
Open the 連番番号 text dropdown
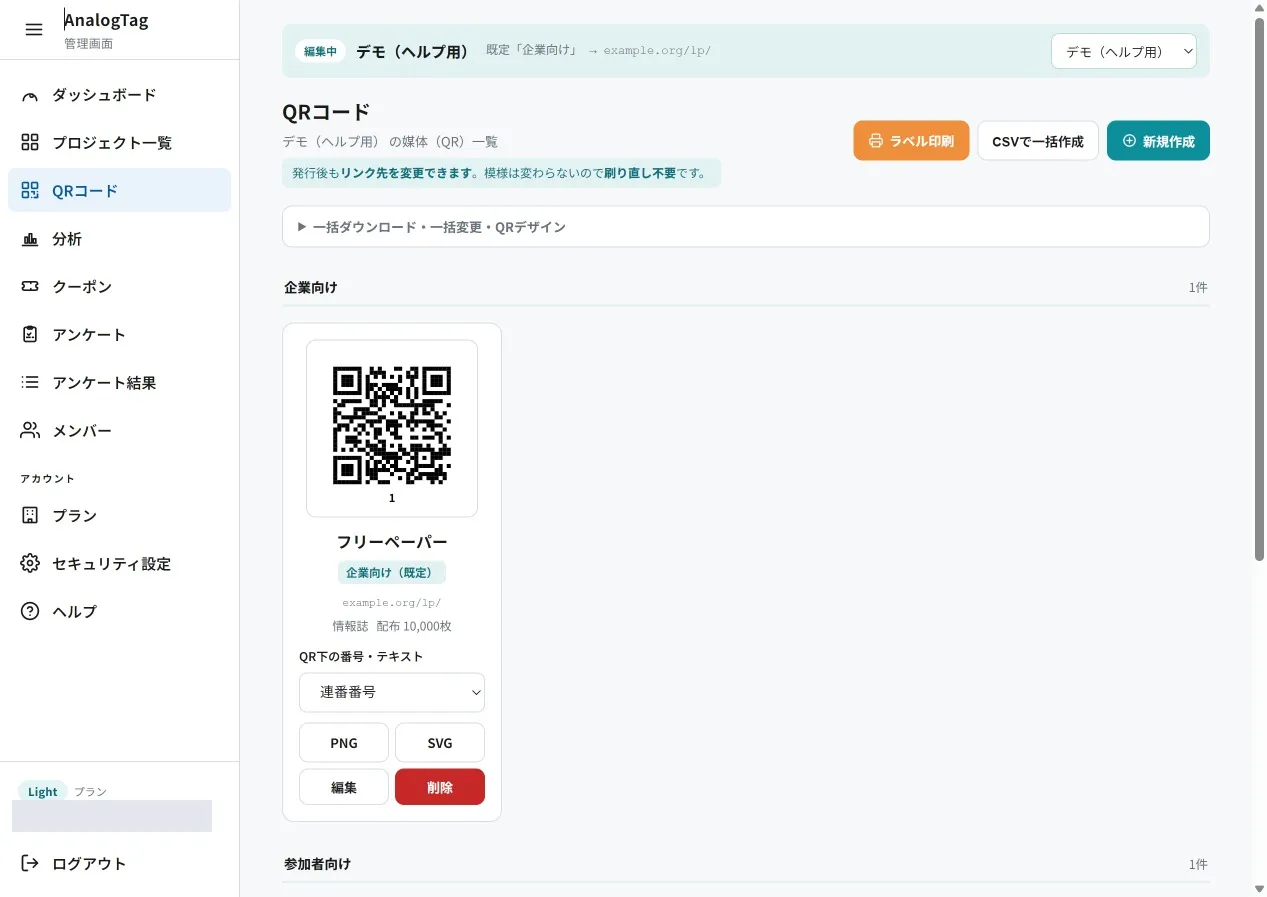tap(392, 692)
